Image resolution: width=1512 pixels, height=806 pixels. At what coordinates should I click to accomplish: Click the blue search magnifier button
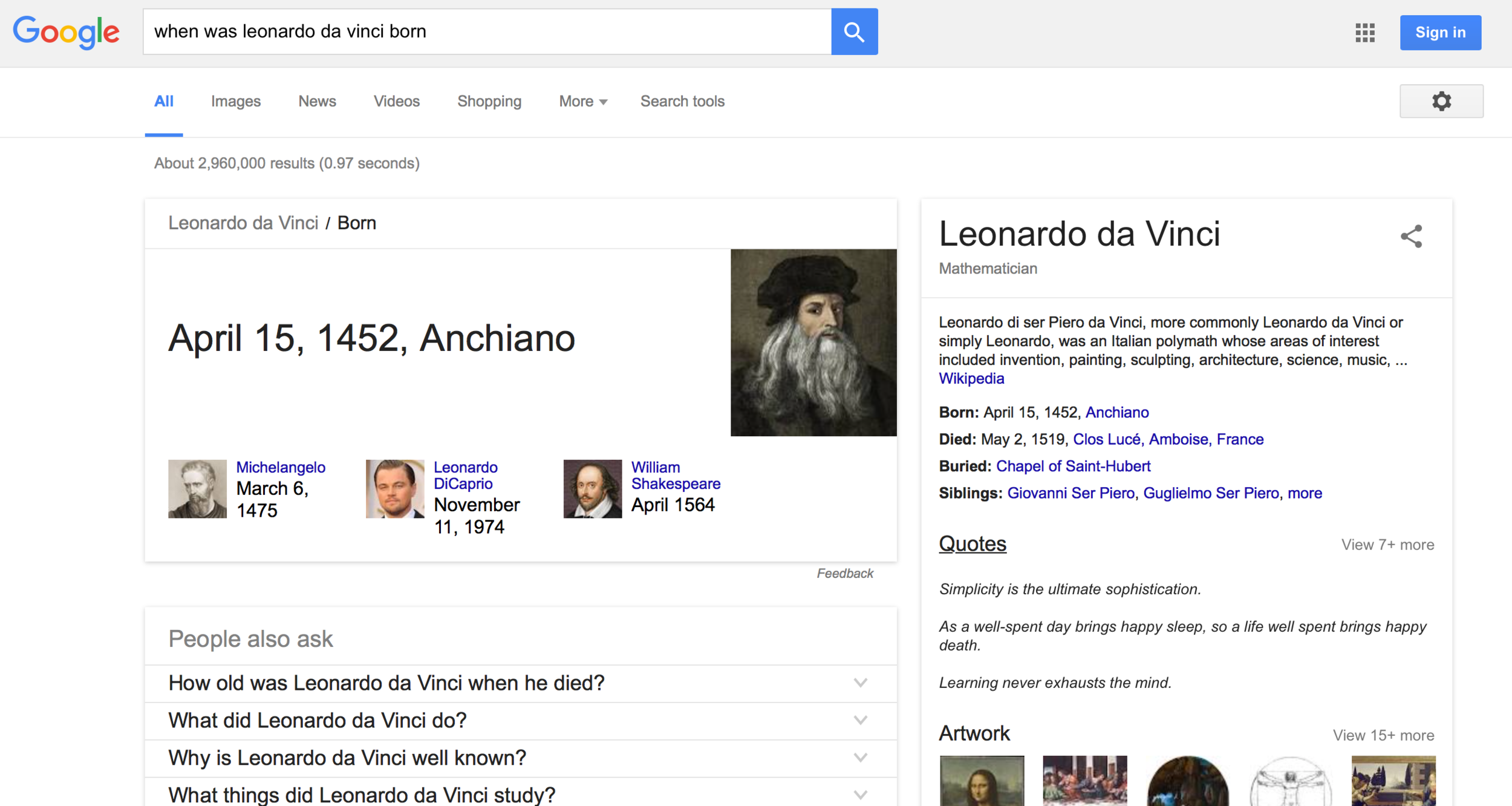pyautogui.click(x=854, y=31)
